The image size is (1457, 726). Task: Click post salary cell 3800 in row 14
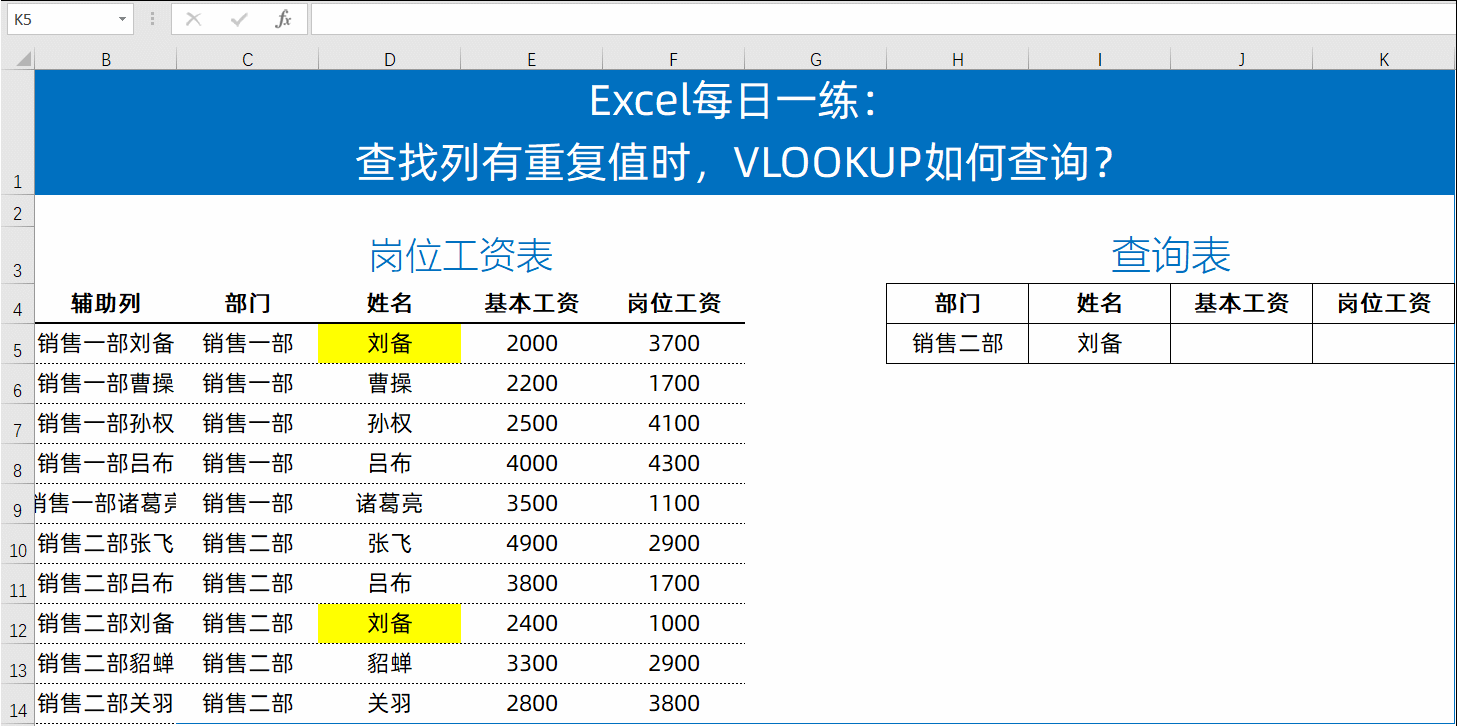tap(674, 704)
